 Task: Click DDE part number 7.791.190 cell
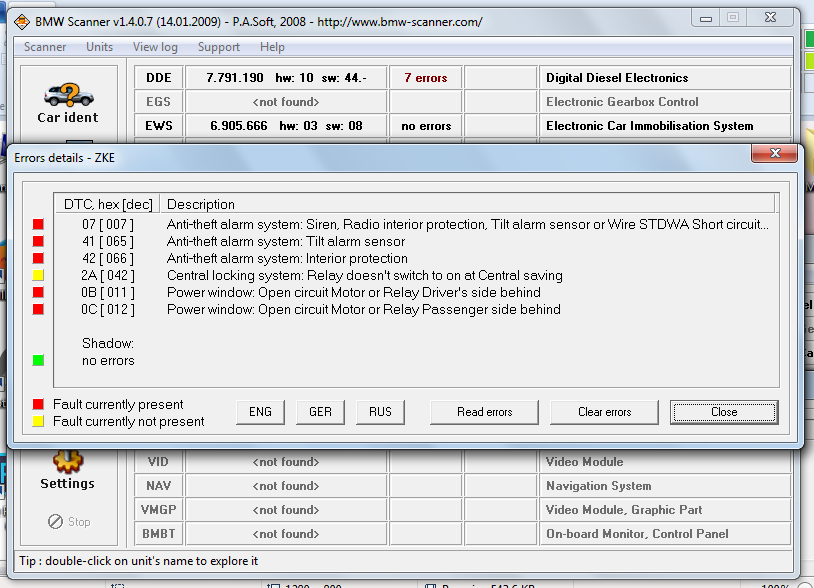286,78
